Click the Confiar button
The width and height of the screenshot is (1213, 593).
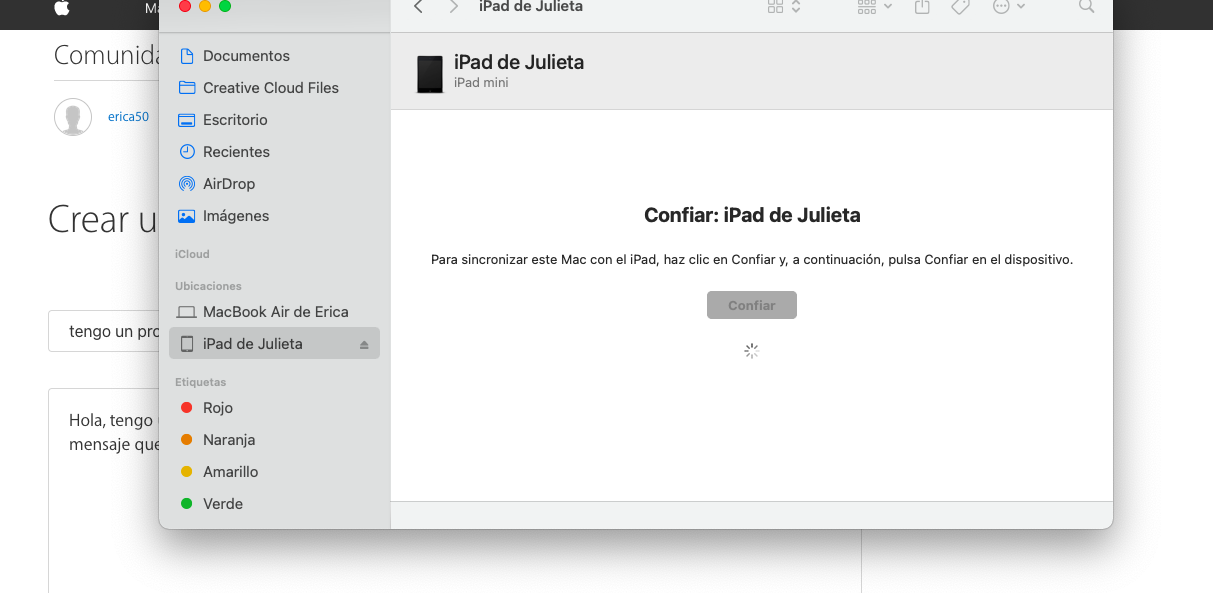[x=752, y=305]
